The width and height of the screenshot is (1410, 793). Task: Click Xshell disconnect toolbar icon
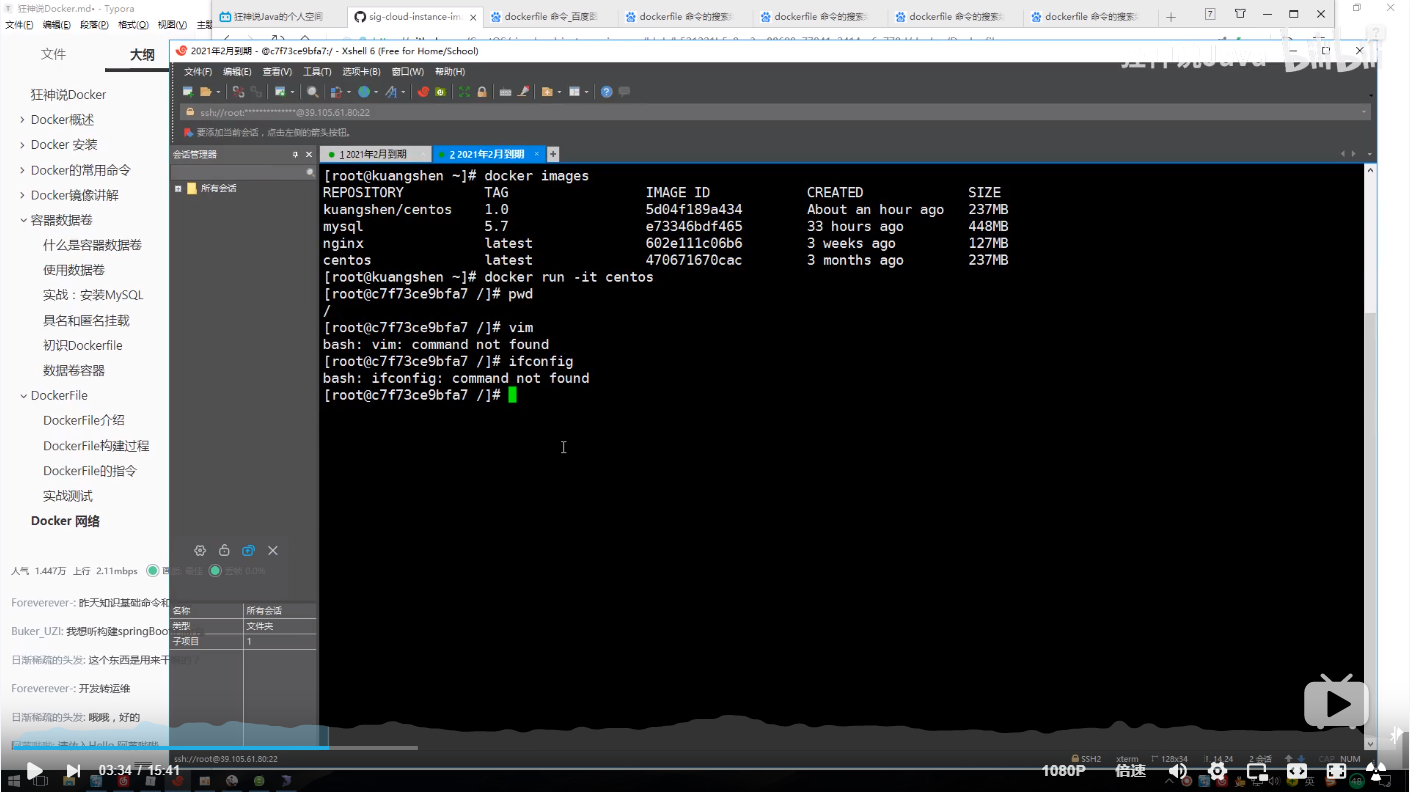coord(238,92)
